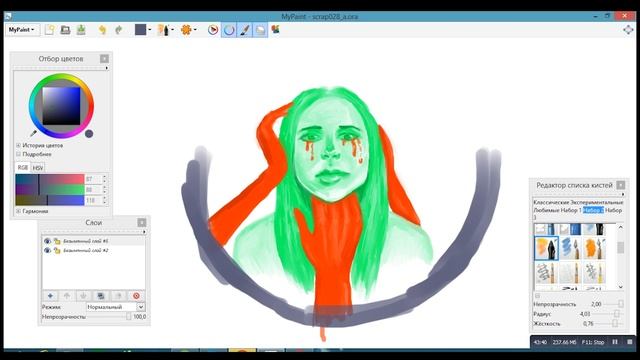Select layer named Безымянный слой #2
Screen dimensions: 640x360
pos(86,251)
